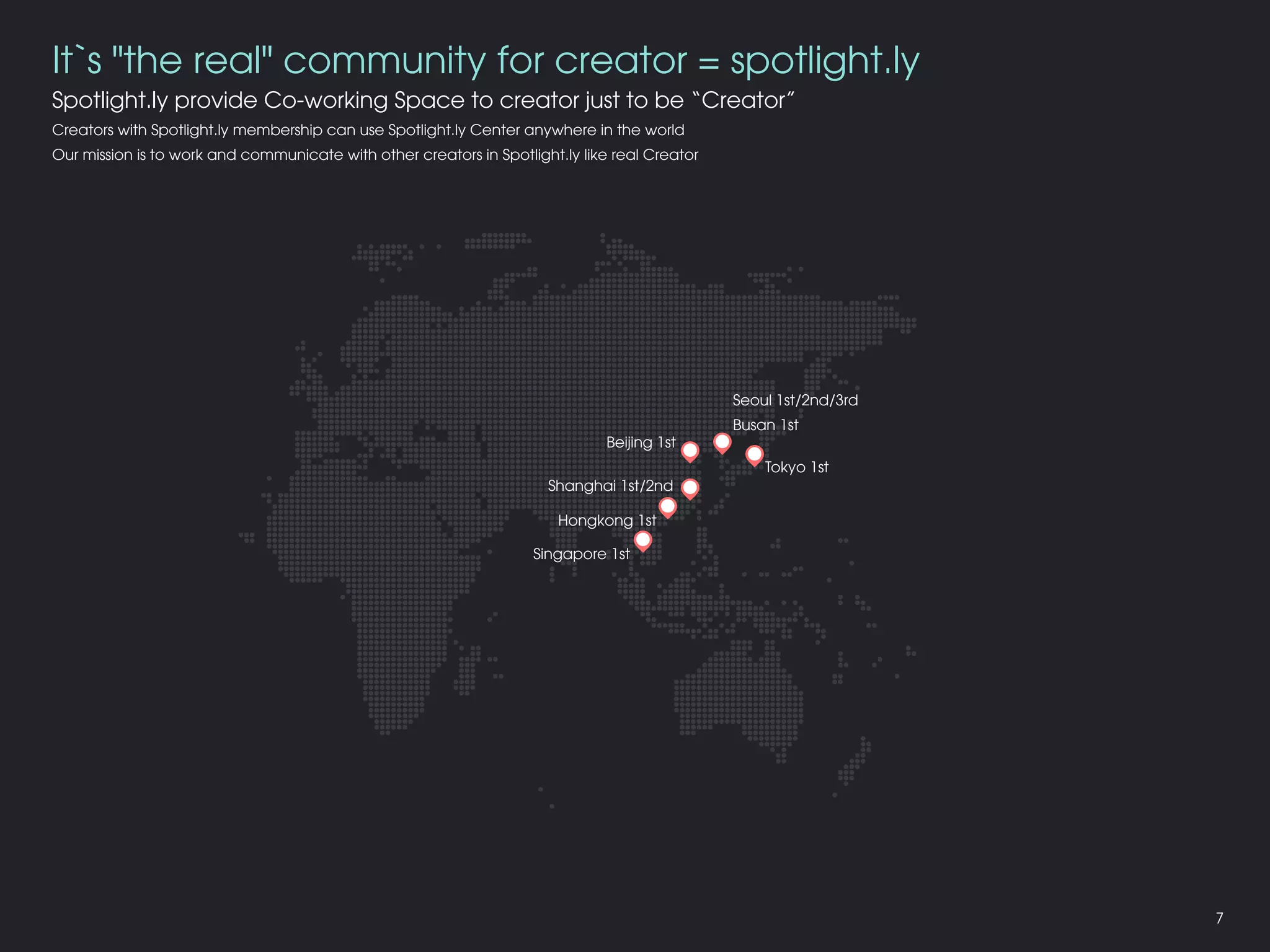Viewport: 1270px width, 952px height.
Task: Click the Beijing map pin
Action: 690,451
